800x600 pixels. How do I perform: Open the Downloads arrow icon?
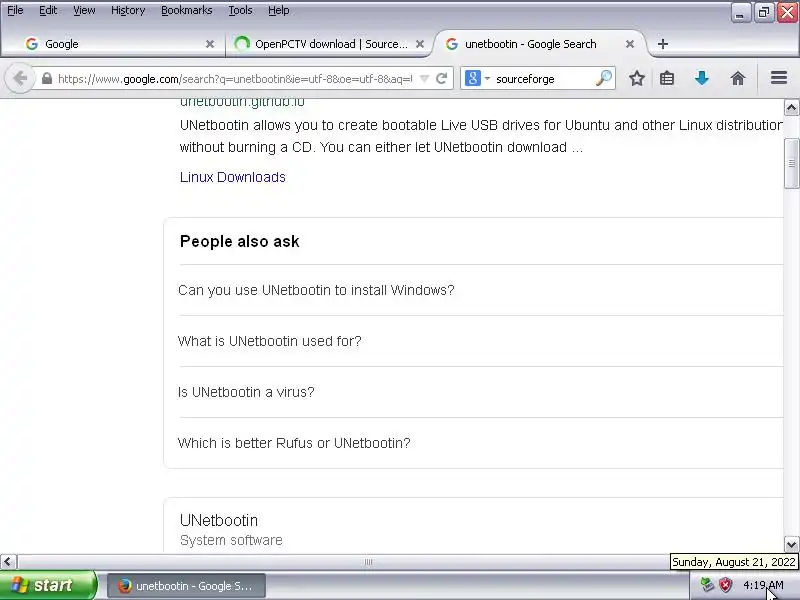pos(702,79)
